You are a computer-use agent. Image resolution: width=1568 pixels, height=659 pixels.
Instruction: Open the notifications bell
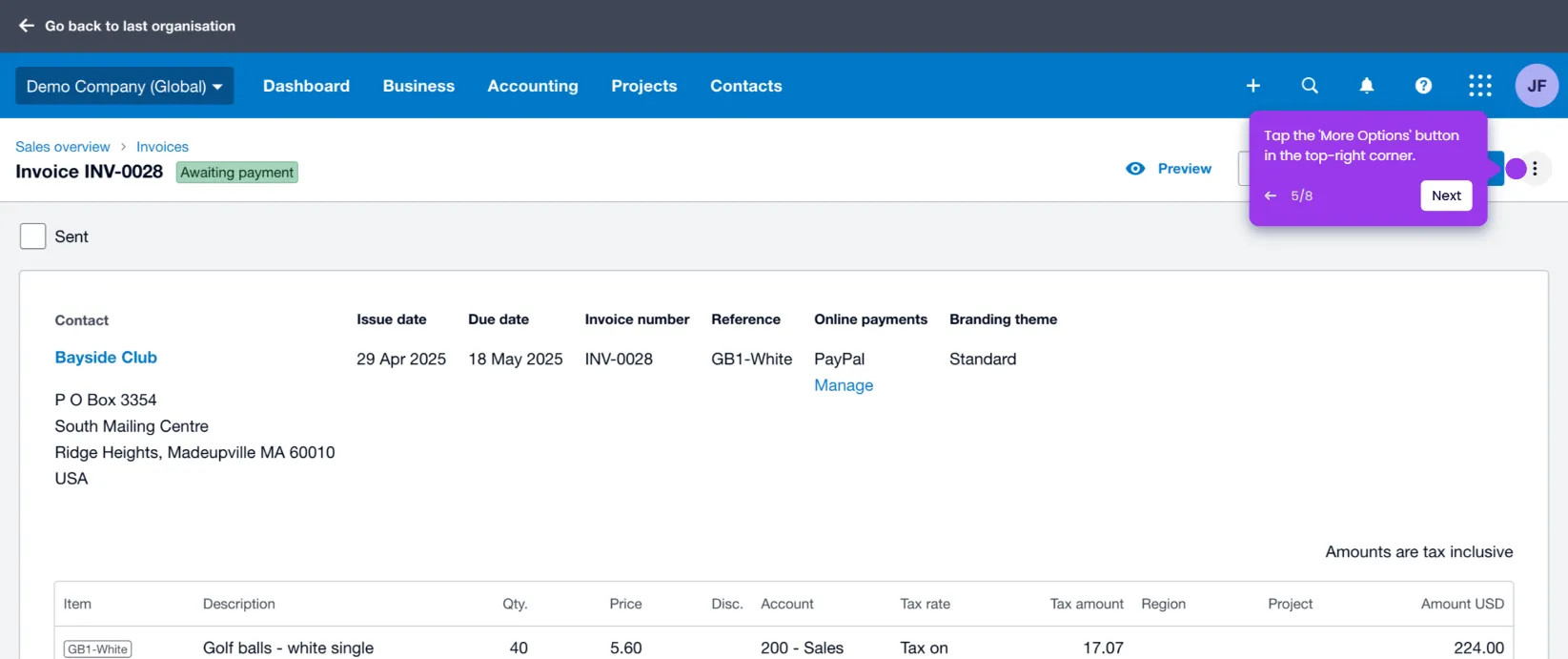[x=1366, y=86]
